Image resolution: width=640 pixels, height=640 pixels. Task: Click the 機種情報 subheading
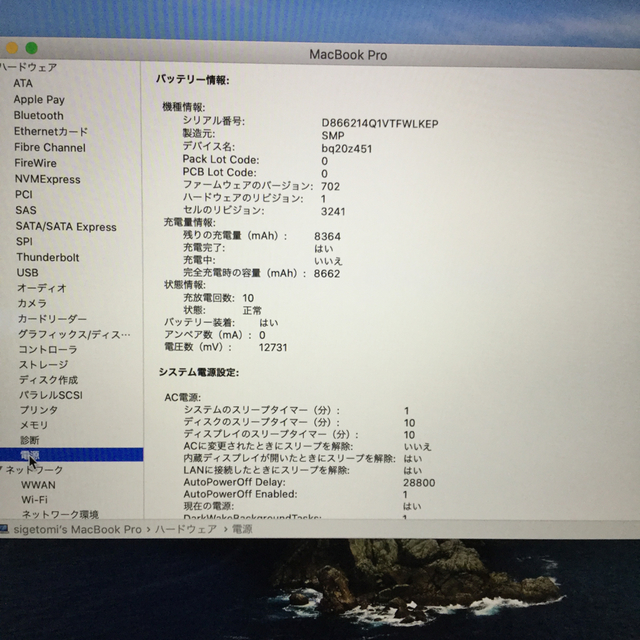pyautogui.click(x=184, y=107)
